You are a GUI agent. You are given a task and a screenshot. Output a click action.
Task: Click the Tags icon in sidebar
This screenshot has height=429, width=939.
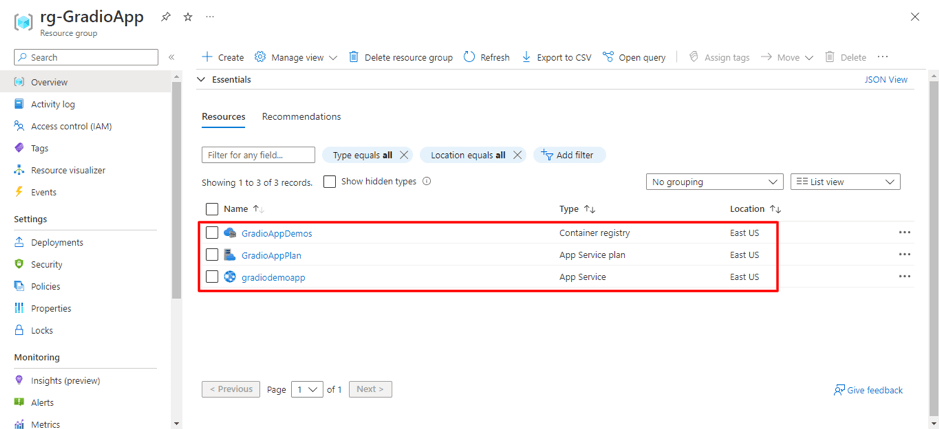pyautogui.click(x=19, y=148)
